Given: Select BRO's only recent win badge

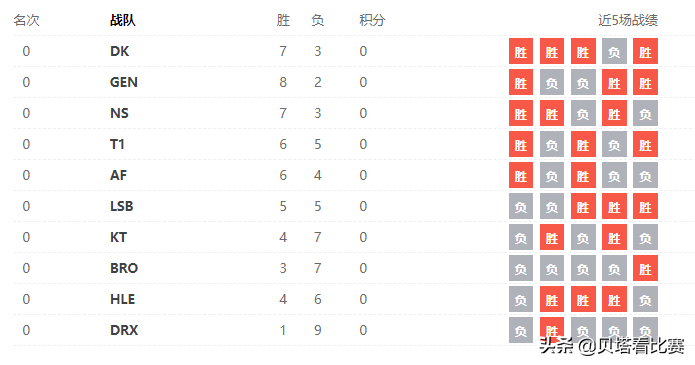Looking at the screenshot, I should tap(645, 268).
